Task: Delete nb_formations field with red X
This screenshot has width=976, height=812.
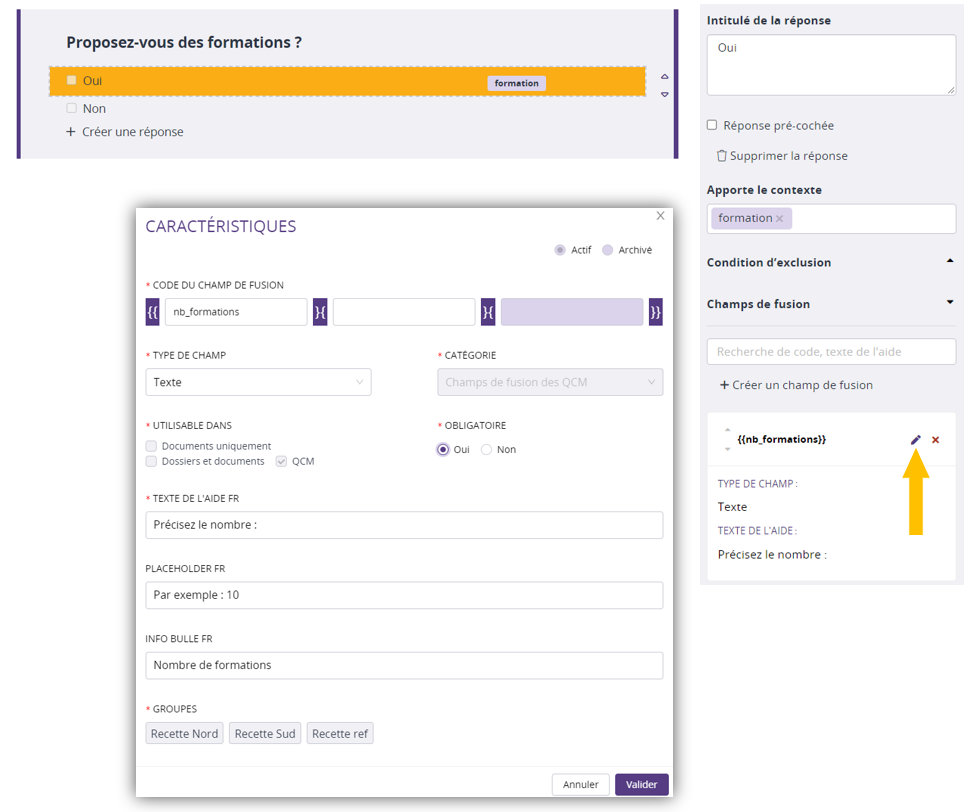Action: [x=936, y=440]
